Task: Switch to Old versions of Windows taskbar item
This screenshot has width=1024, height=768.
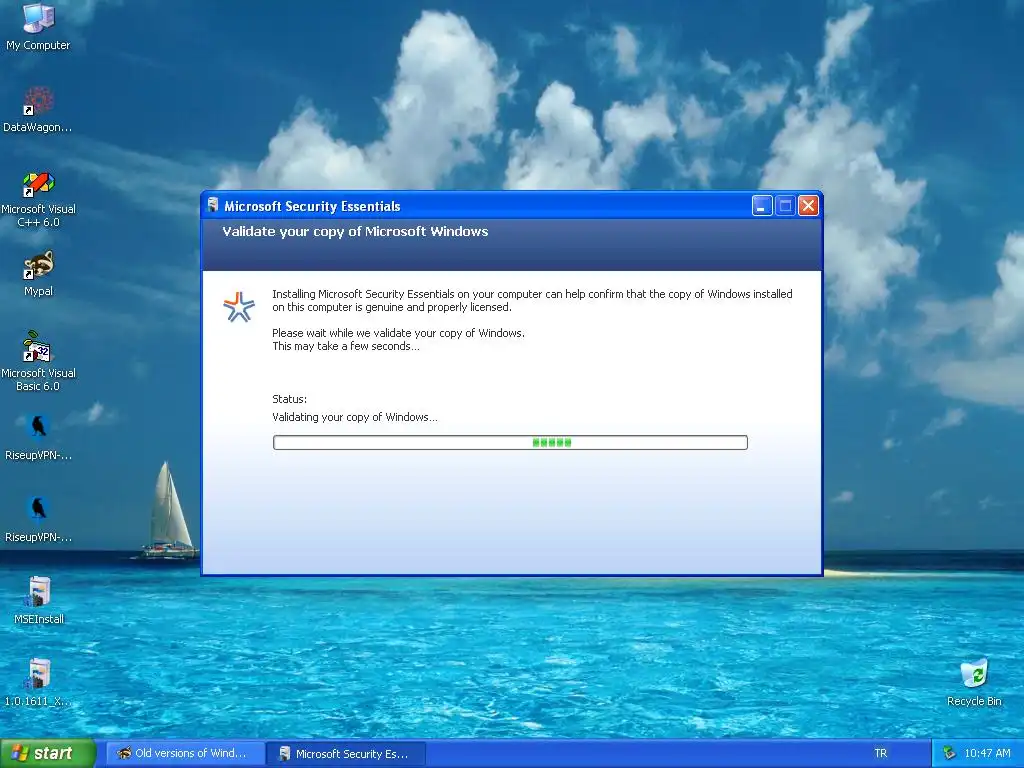Action: pyautogui.click(x=185, y=754)
